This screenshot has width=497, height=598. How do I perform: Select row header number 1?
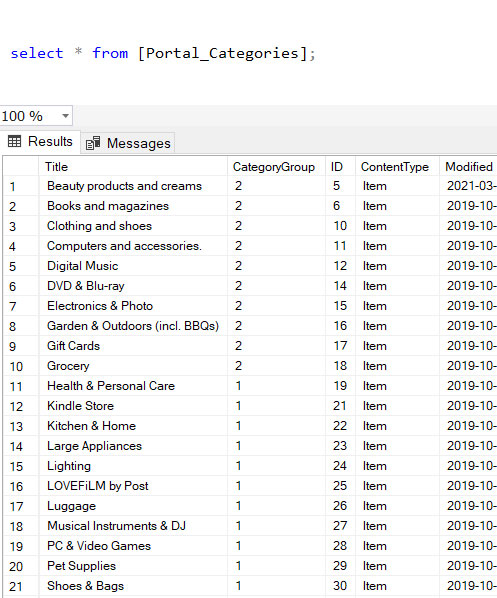(x=21, y=186)
